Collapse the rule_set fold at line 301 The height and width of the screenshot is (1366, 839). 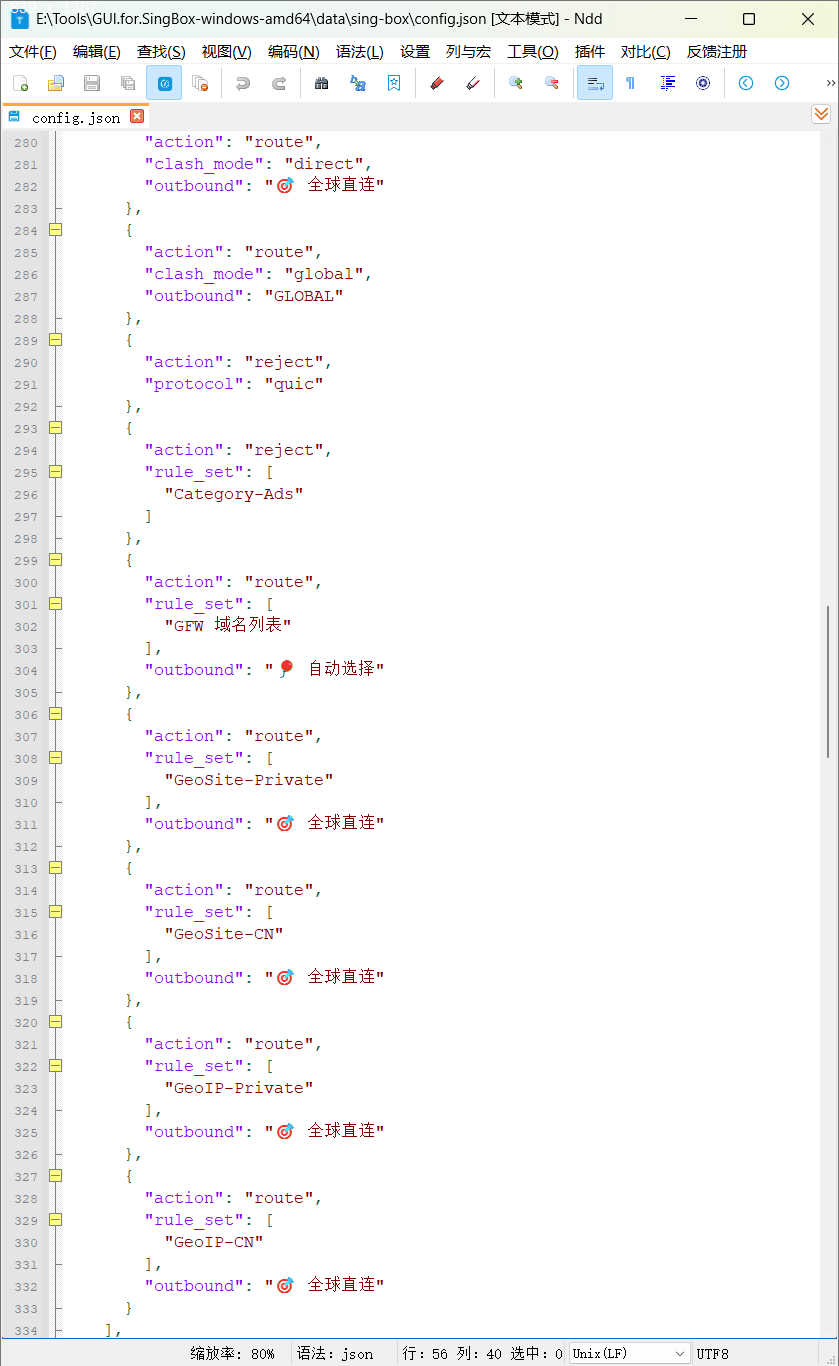(x=56, y=604)
